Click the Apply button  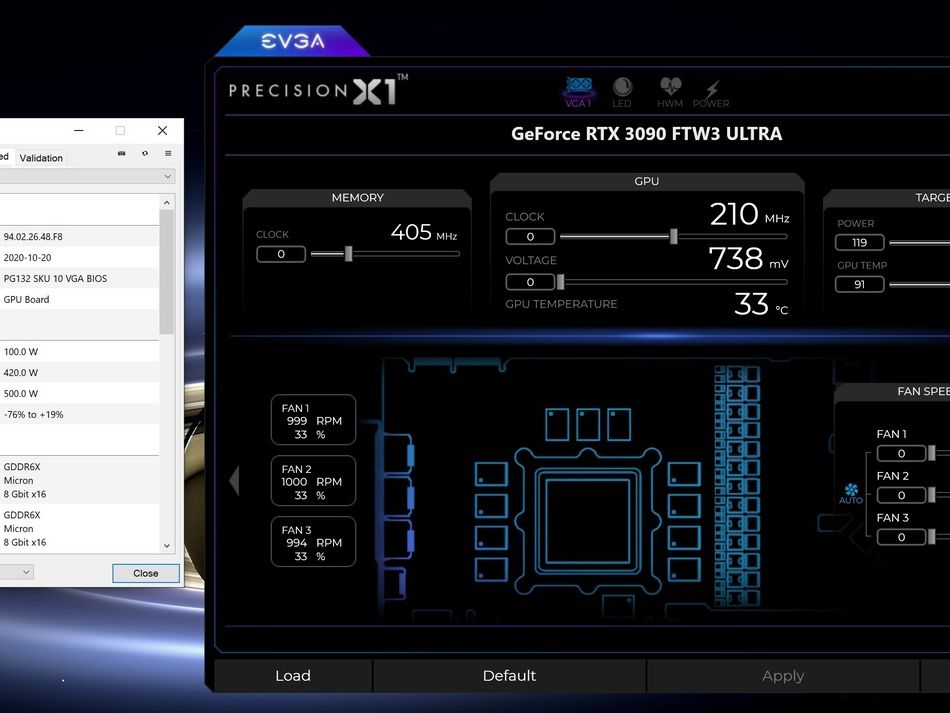pyautogui.click(x=783, y=675)
